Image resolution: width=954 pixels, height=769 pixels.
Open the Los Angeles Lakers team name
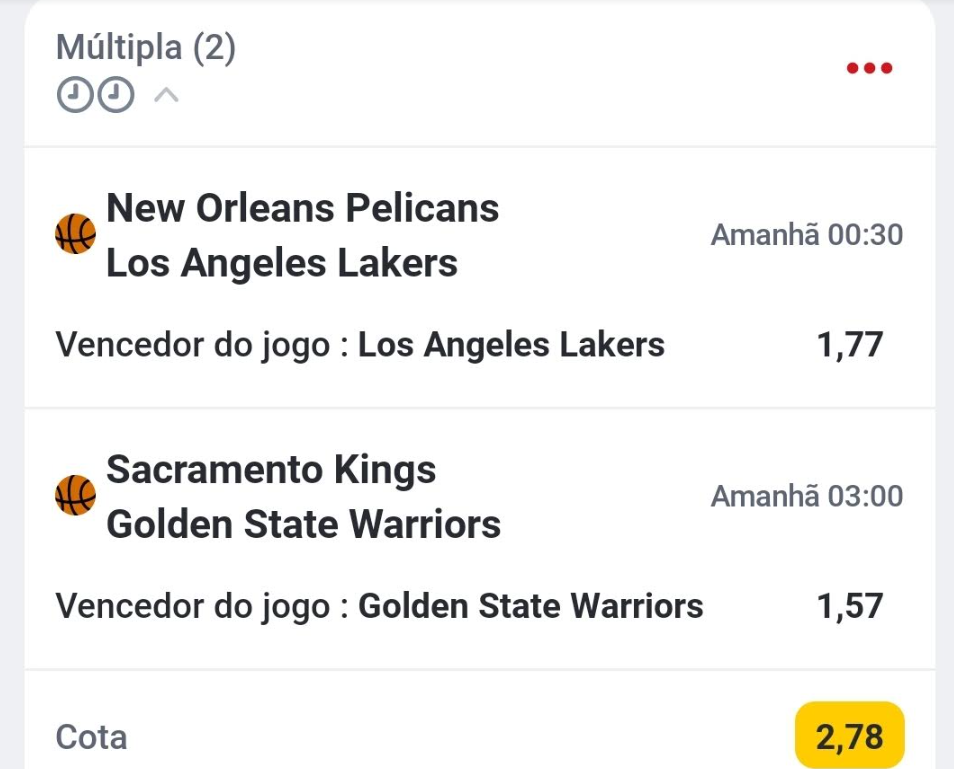[281, 263]
